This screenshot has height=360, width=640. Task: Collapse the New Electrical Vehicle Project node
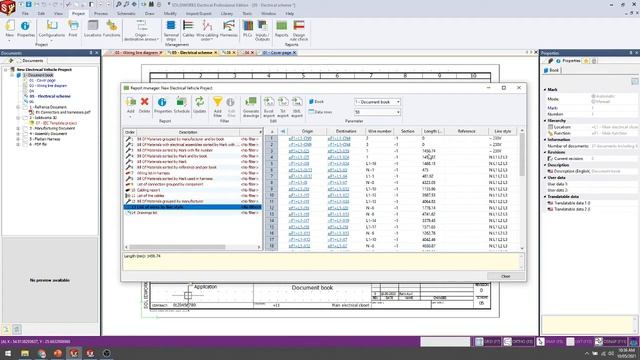tap(6, 70)
